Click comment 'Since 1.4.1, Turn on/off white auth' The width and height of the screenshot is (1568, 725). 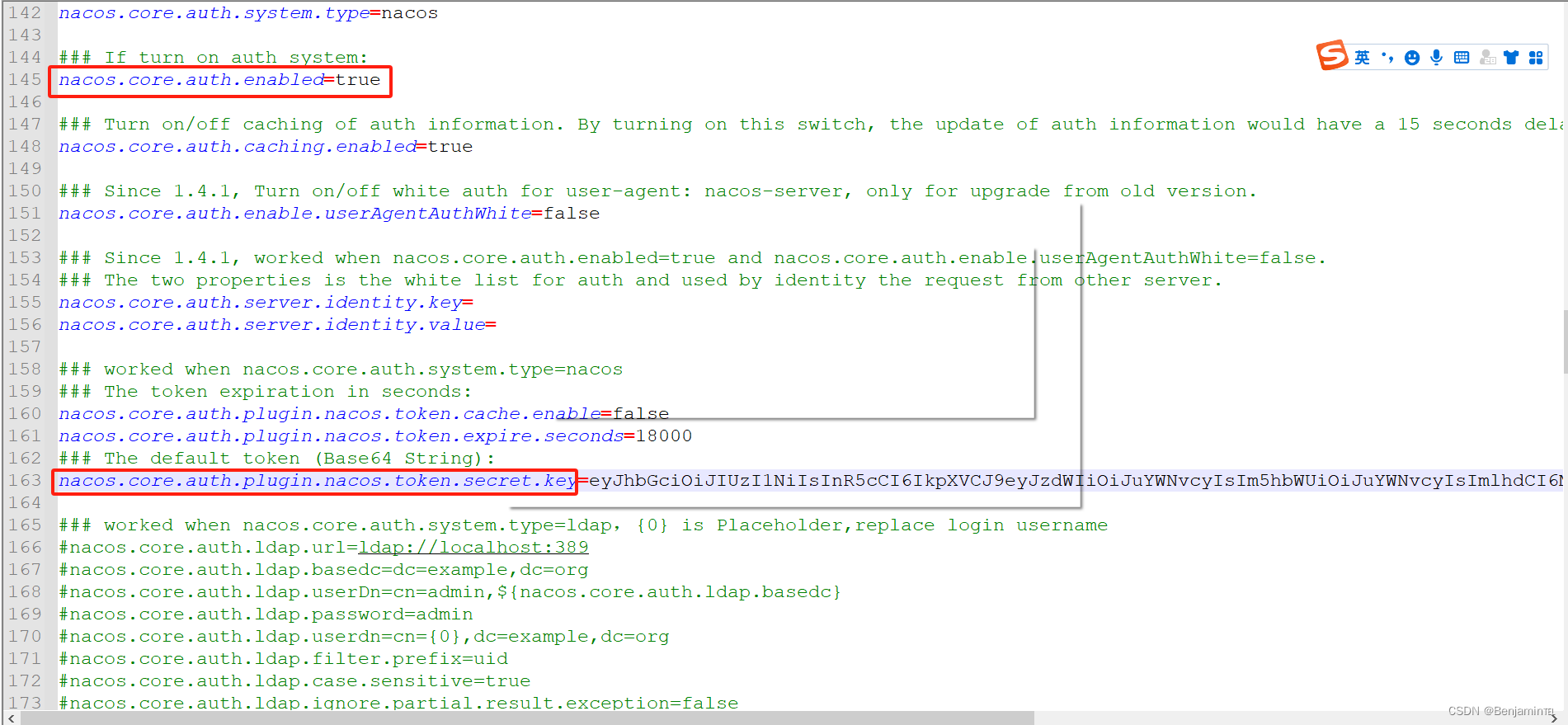coord(657,191)
